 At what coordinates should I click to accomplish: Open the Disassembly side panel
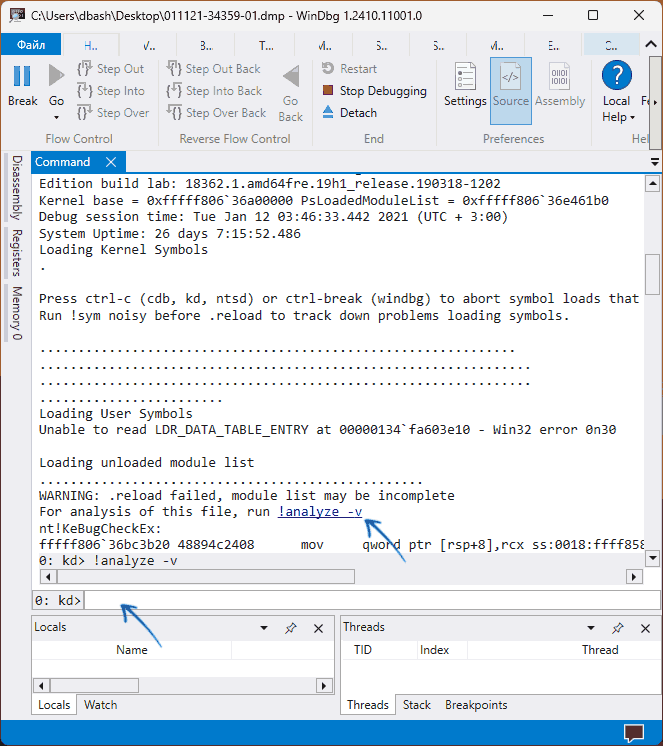[x=17, y=187]
